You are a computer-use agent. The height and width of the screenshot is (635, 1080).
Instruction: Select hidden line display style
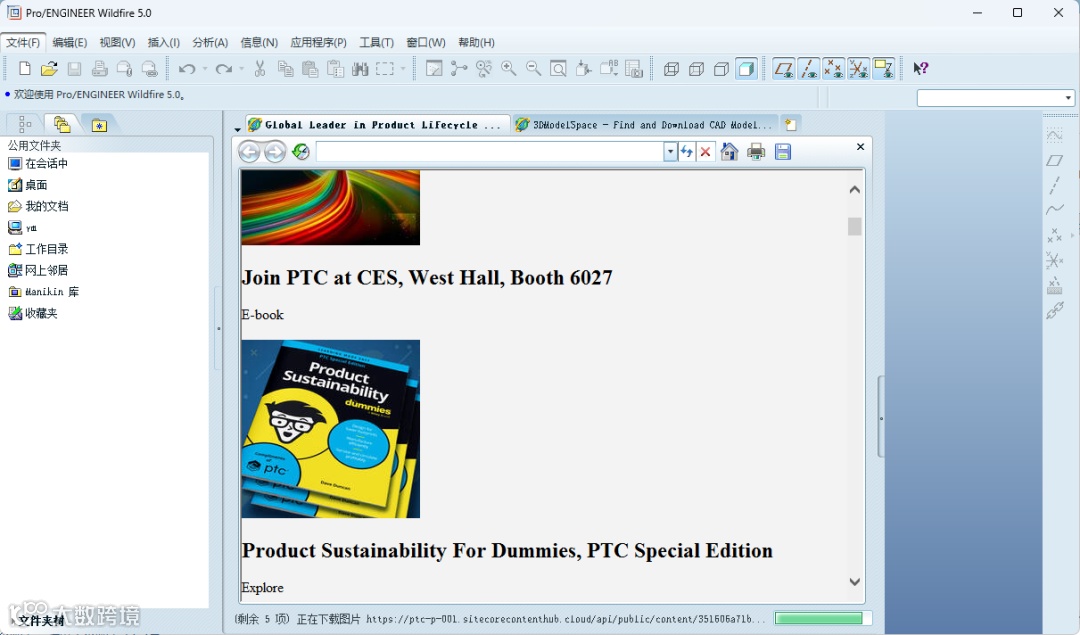click(696, 68)
